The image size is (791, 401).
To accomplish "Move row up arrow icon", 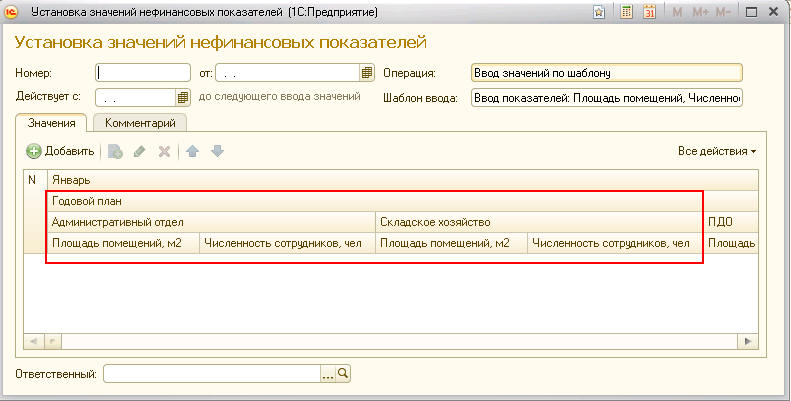I will pos(192,151).
